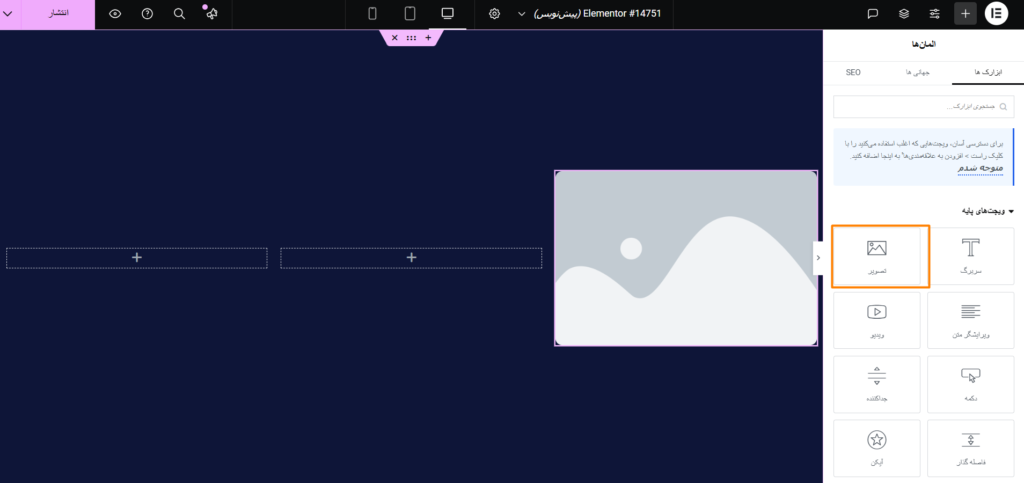Choose the جداکننده (Divider) widget
Screen dimensions: 1024x483
click(876, 383)
